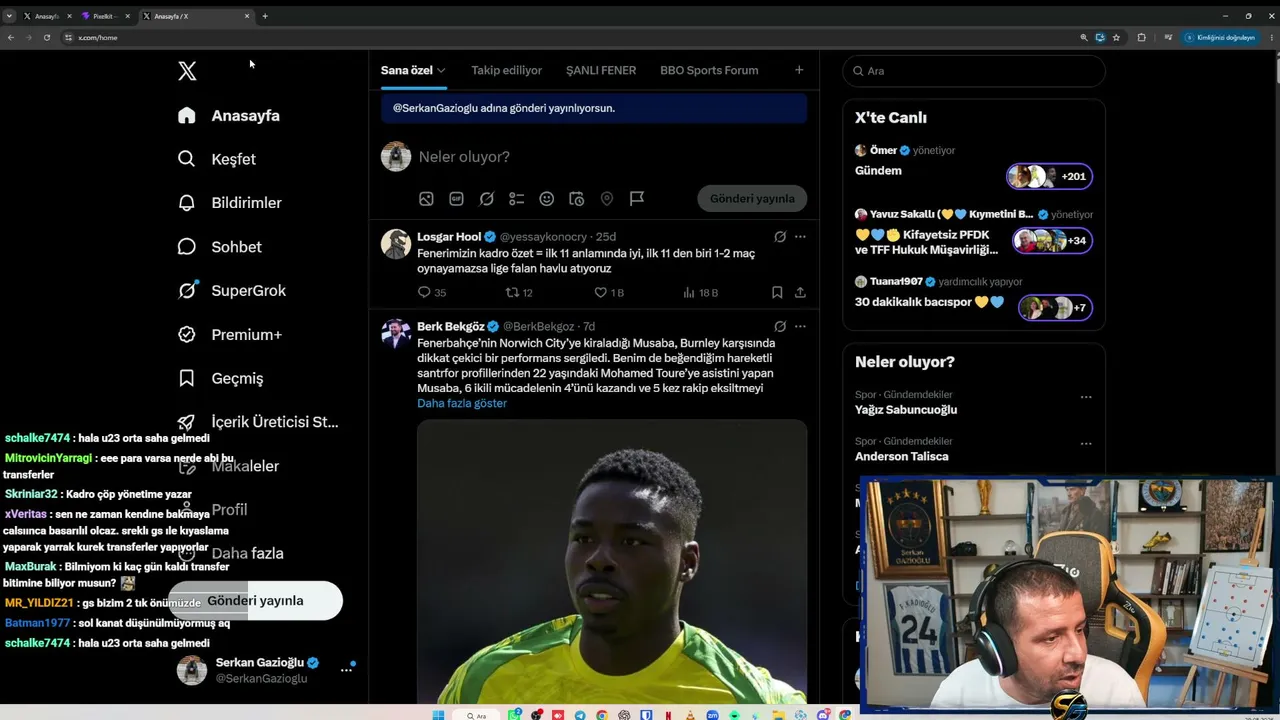This screenshot has width=1280, height=720.
Task: Click the flag icon in composer
Action: click(637, 199)
